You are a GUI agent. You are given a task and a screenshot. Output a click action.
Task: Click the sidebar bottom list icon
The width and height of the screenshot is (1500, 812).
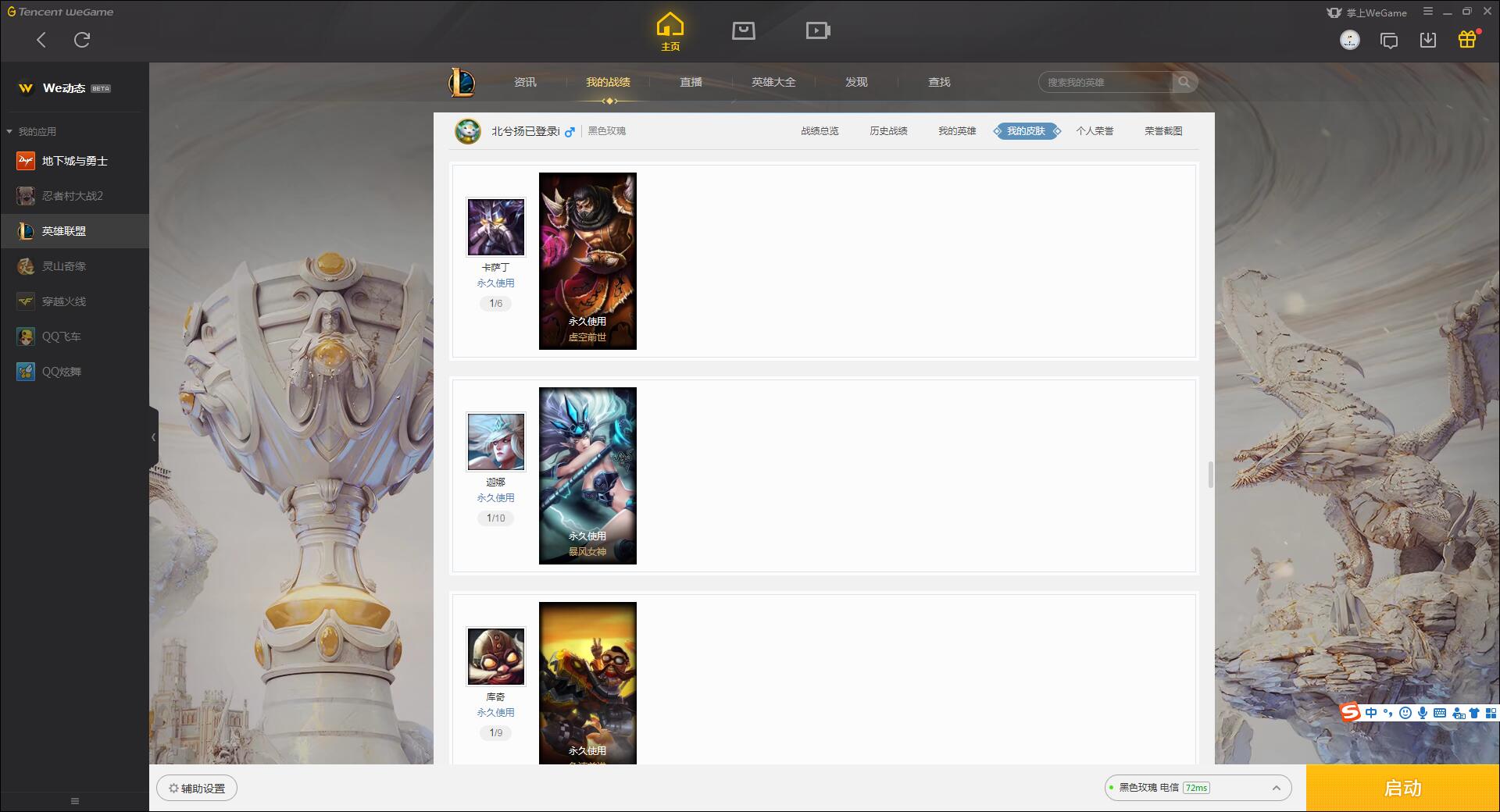tap(75, 801)
